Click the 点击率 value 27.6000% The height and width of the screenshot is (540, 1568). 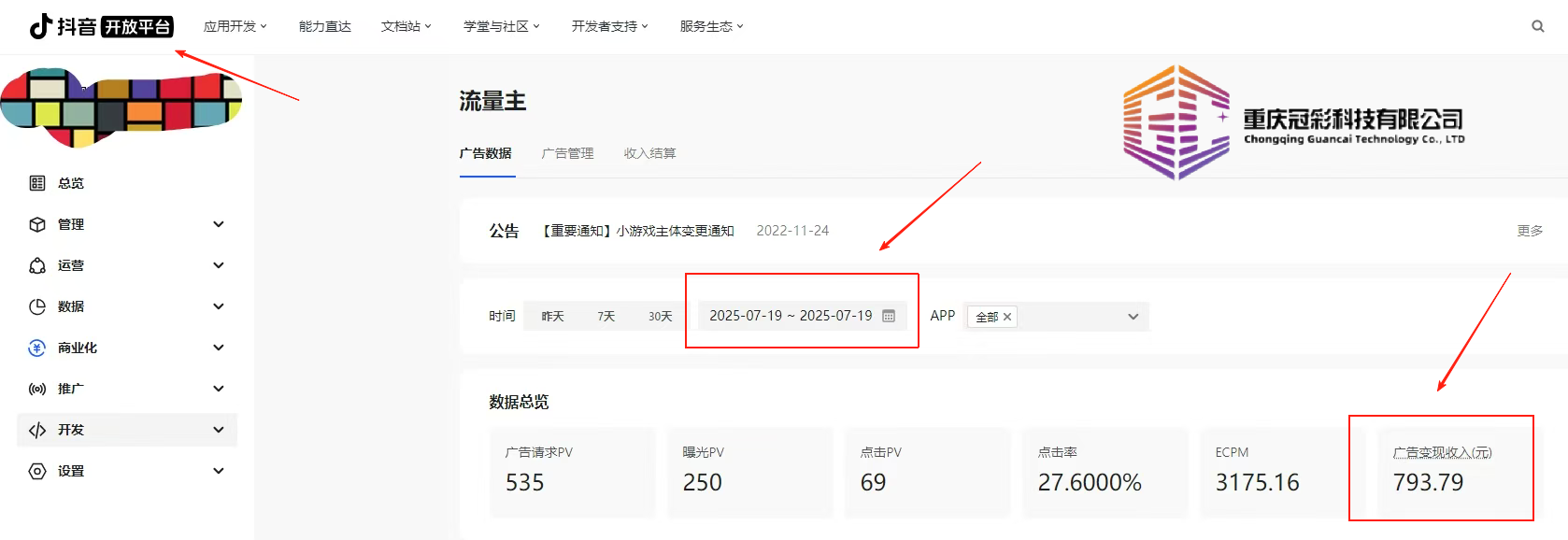click(1090, 482)
